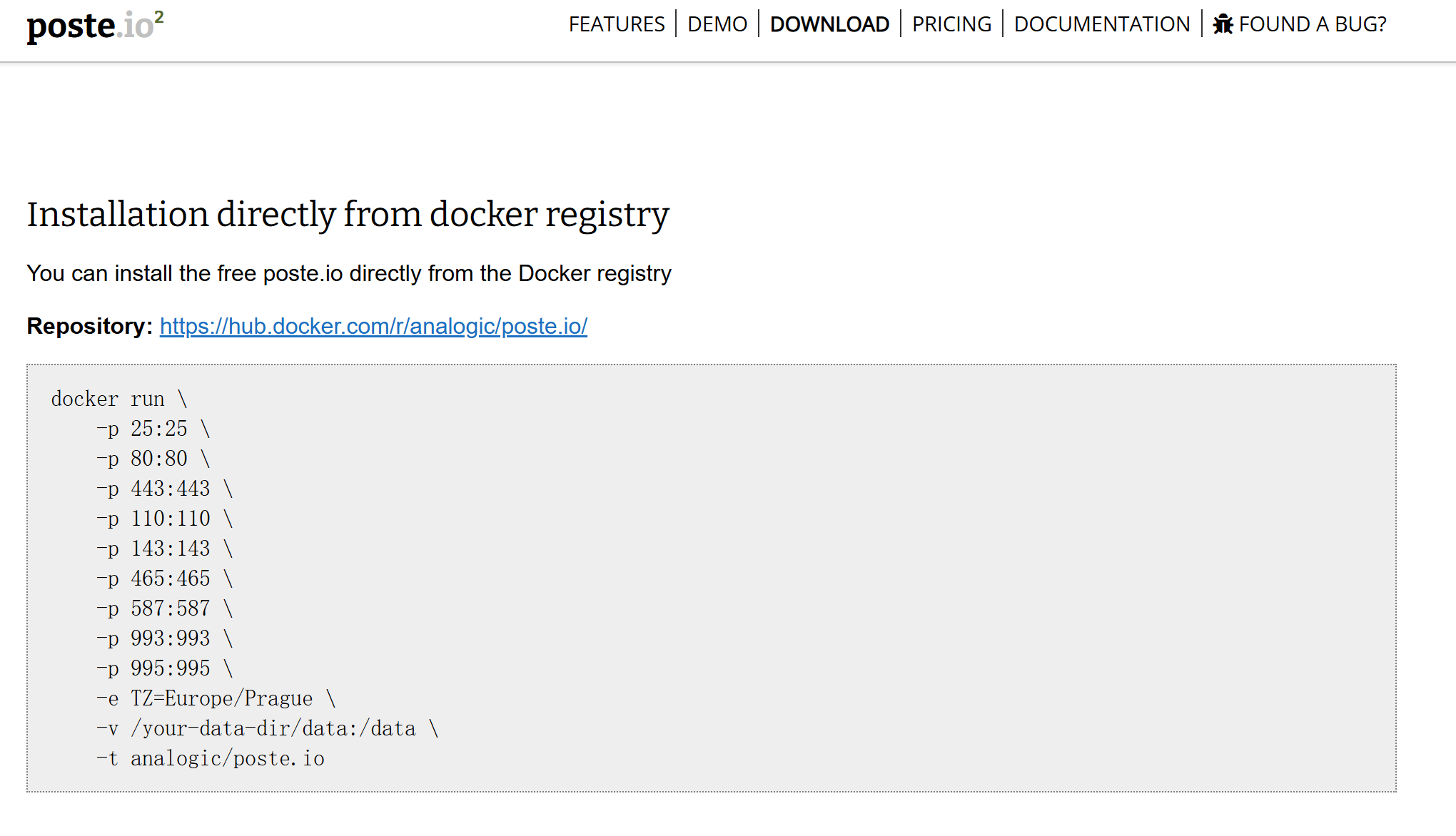This screenshot has width=1456, height=836.
Task: Open the Documentation page
Action: (1102, 24)
